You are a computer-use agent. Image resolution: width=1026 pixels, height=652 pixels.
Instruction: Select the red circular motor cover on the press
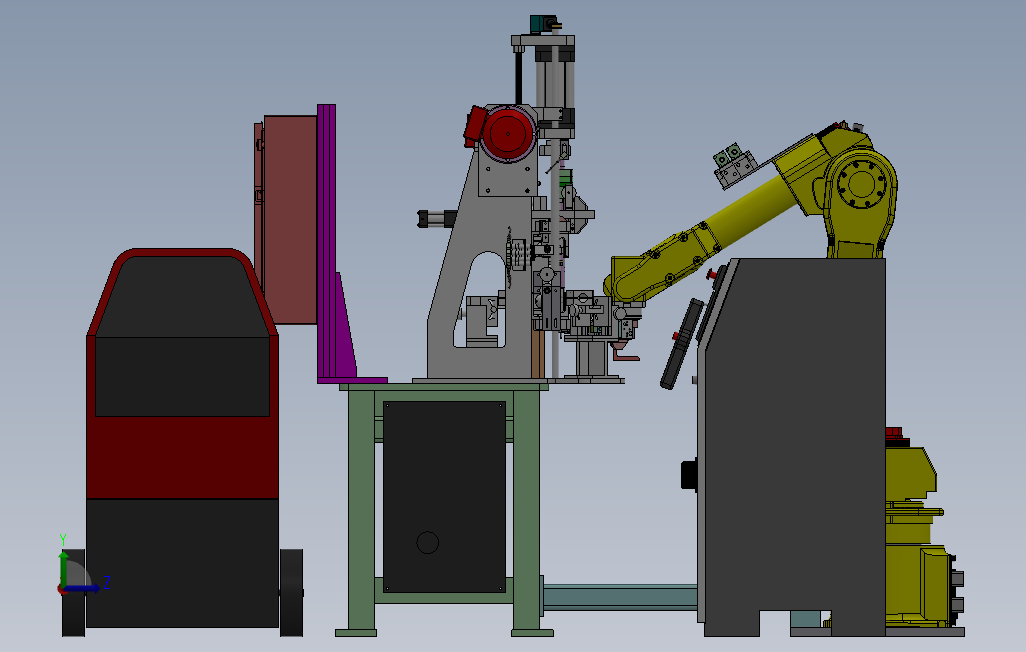pos(509,134)
